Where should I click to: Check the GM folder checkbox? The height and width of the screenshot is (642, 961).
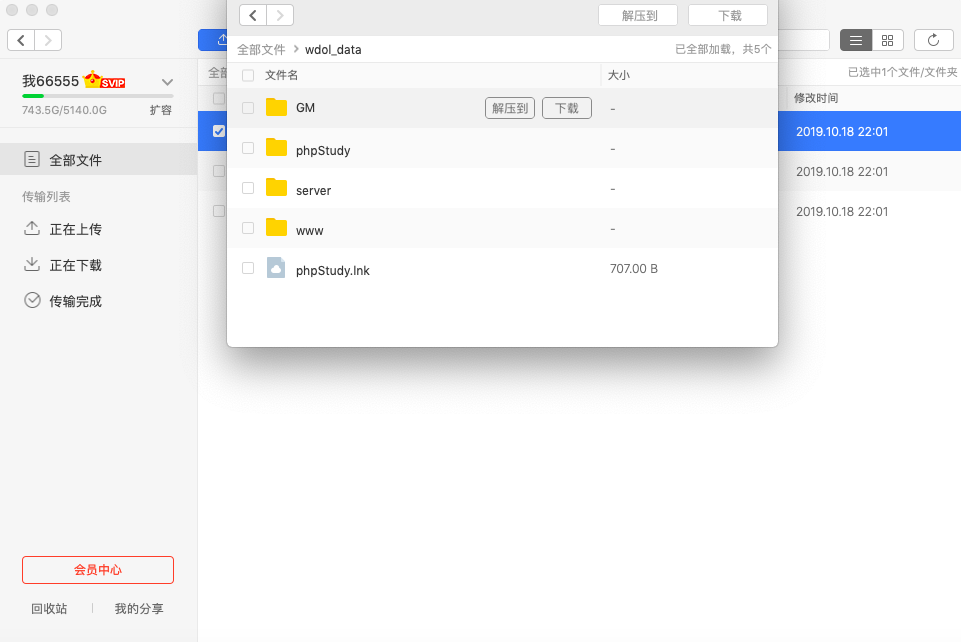pos(248,108)
